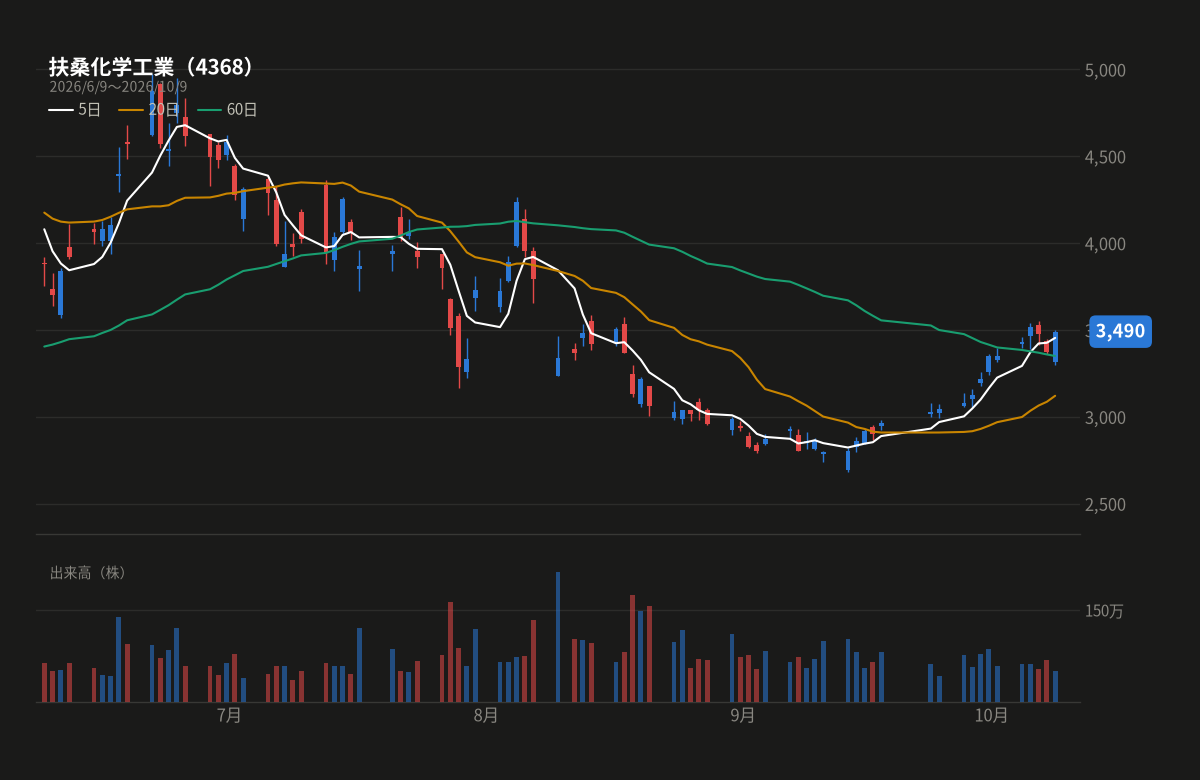1200x780 pixels.
Task: Select the 2,500 price axis label
Action: (x=1105, y=504)
